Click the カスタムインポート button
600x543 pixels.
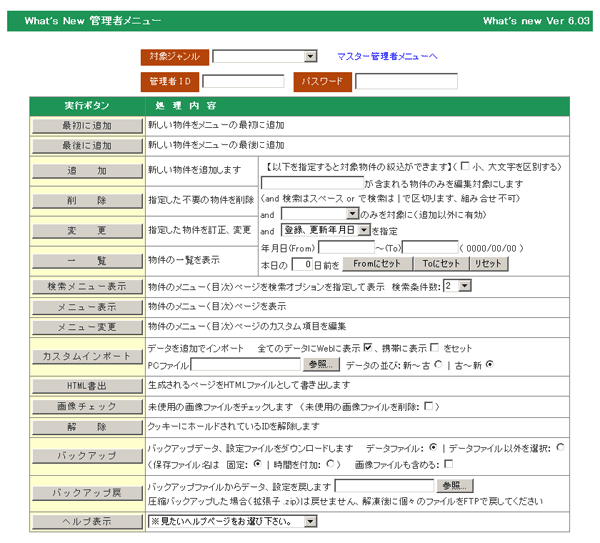(x=87, y=357)
